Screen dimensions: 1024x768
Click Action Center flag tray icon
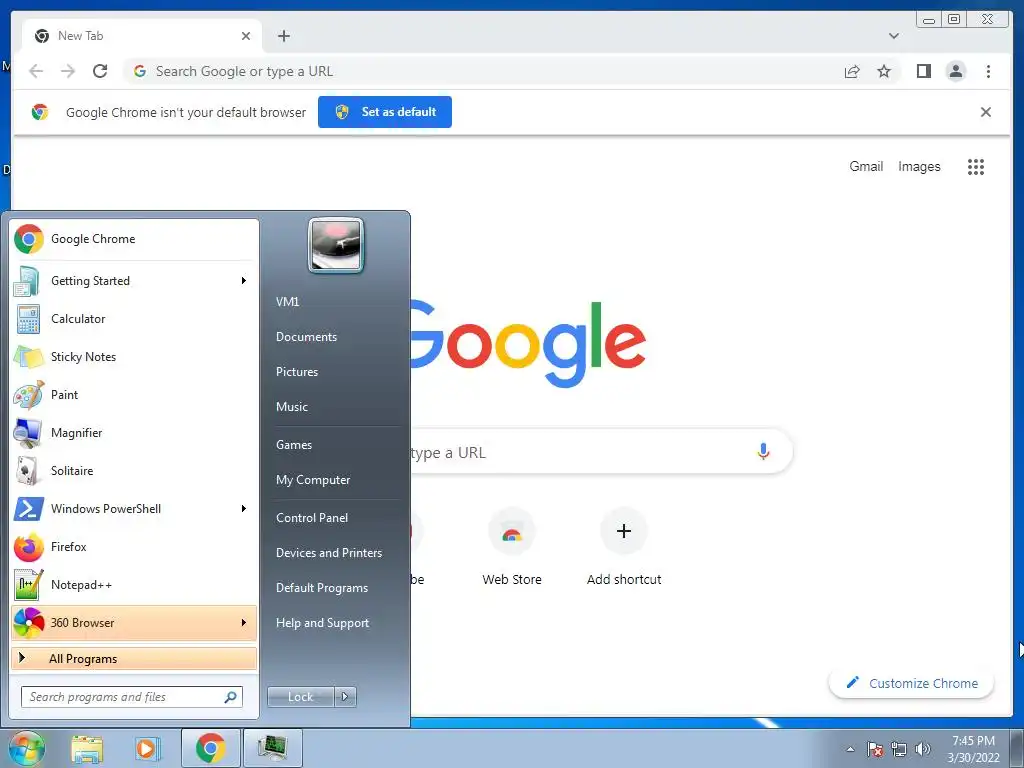875,749
